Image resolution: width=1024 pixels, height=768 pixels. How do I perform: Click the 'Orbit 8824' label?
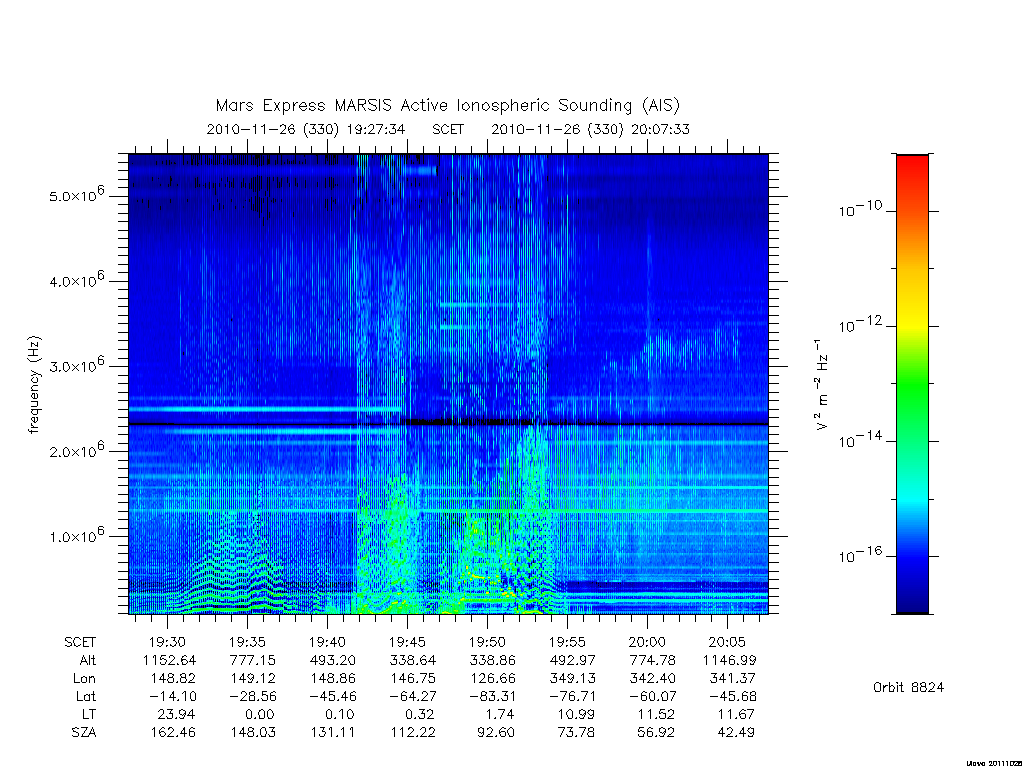(908, 687)
